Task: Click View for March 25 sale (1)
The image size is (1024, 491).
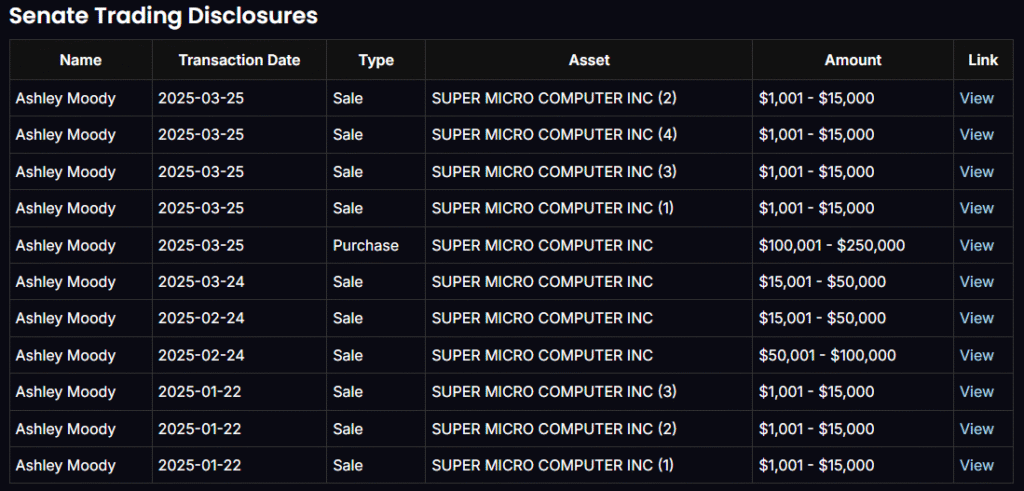Action: pyautogui.click(x=976, y=208)
